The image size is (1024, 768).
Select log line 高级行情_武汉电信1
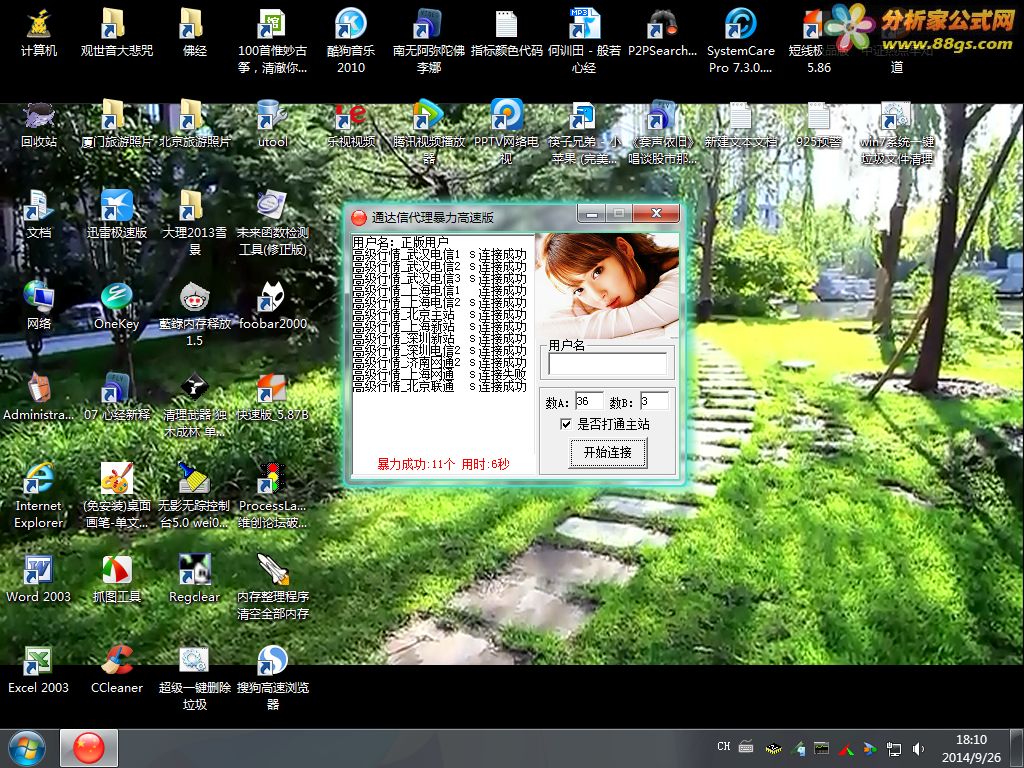click(439, 255)
